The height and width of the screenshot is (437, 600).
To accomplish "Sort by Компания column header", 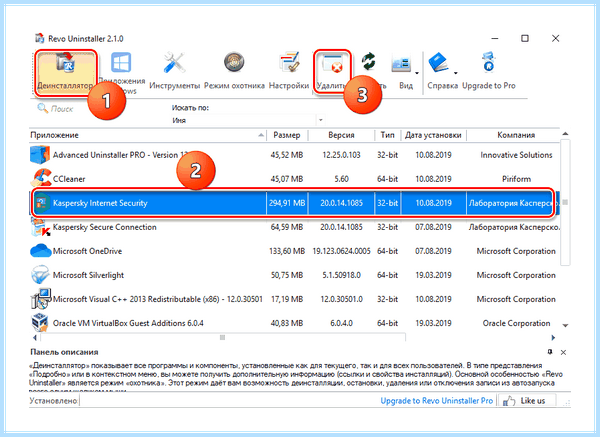I will pyautogui.click(x=516, y=135).
